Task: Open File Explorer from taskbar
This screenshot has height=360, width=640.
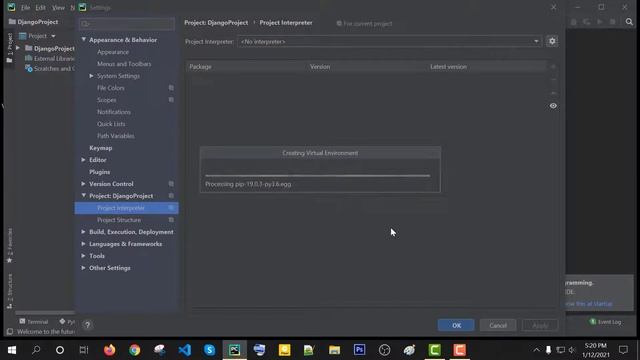Action: (335, 350)
